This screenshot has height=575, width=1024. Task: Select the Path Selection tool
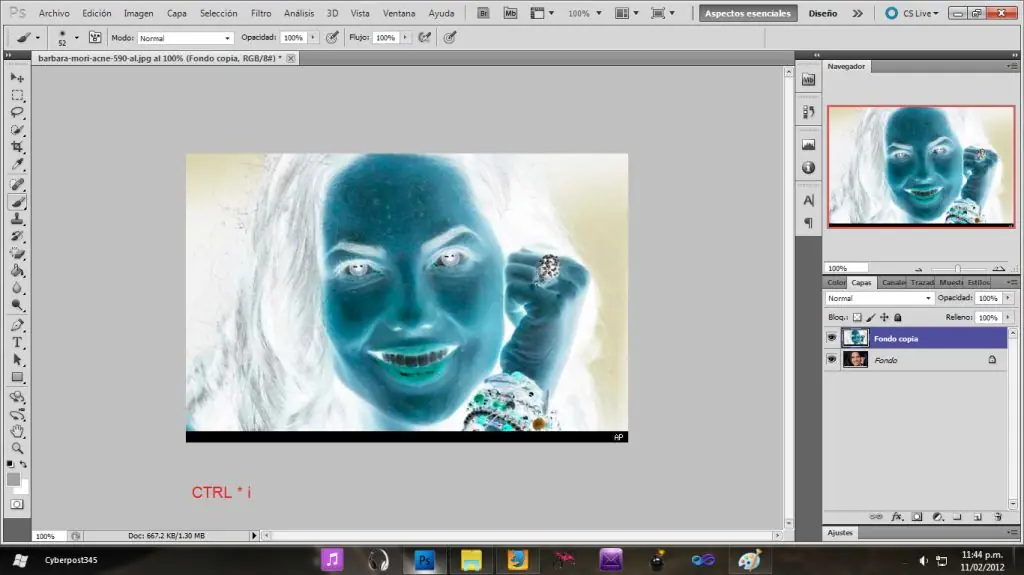[17, 360]
